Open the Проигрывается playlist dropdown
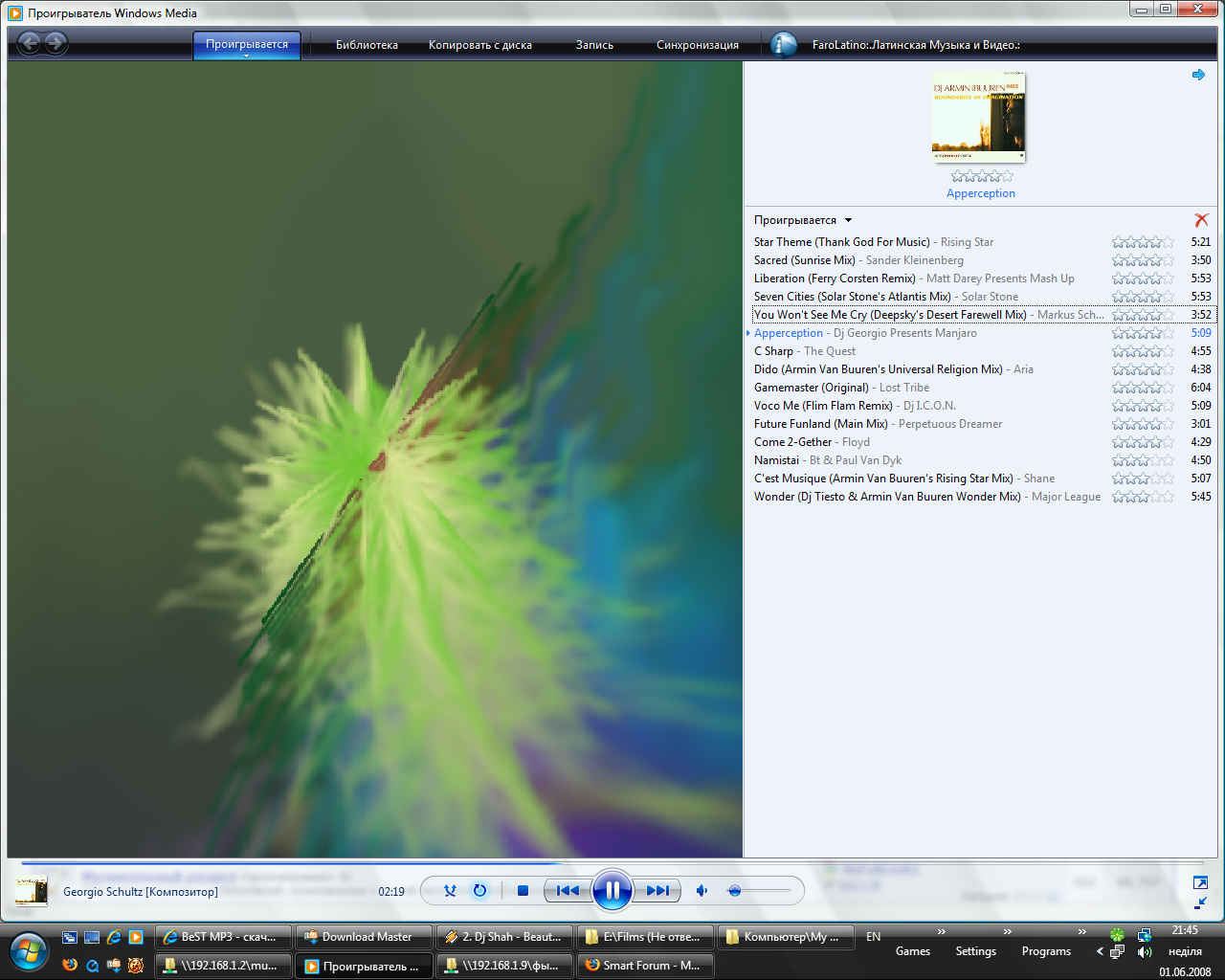1225x980 pixels. [x=802, y=220]
